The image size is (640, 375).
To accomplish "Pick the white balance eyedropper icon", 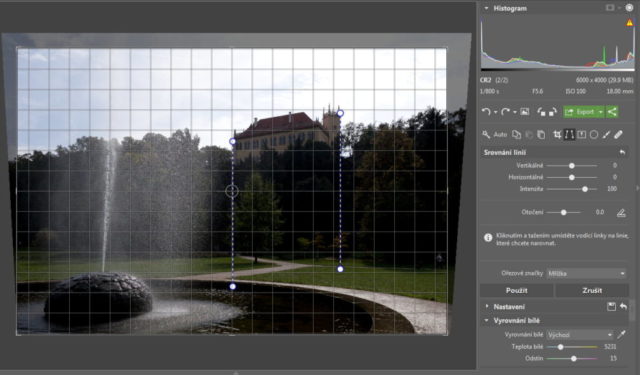I will click(x=622, y=335).
